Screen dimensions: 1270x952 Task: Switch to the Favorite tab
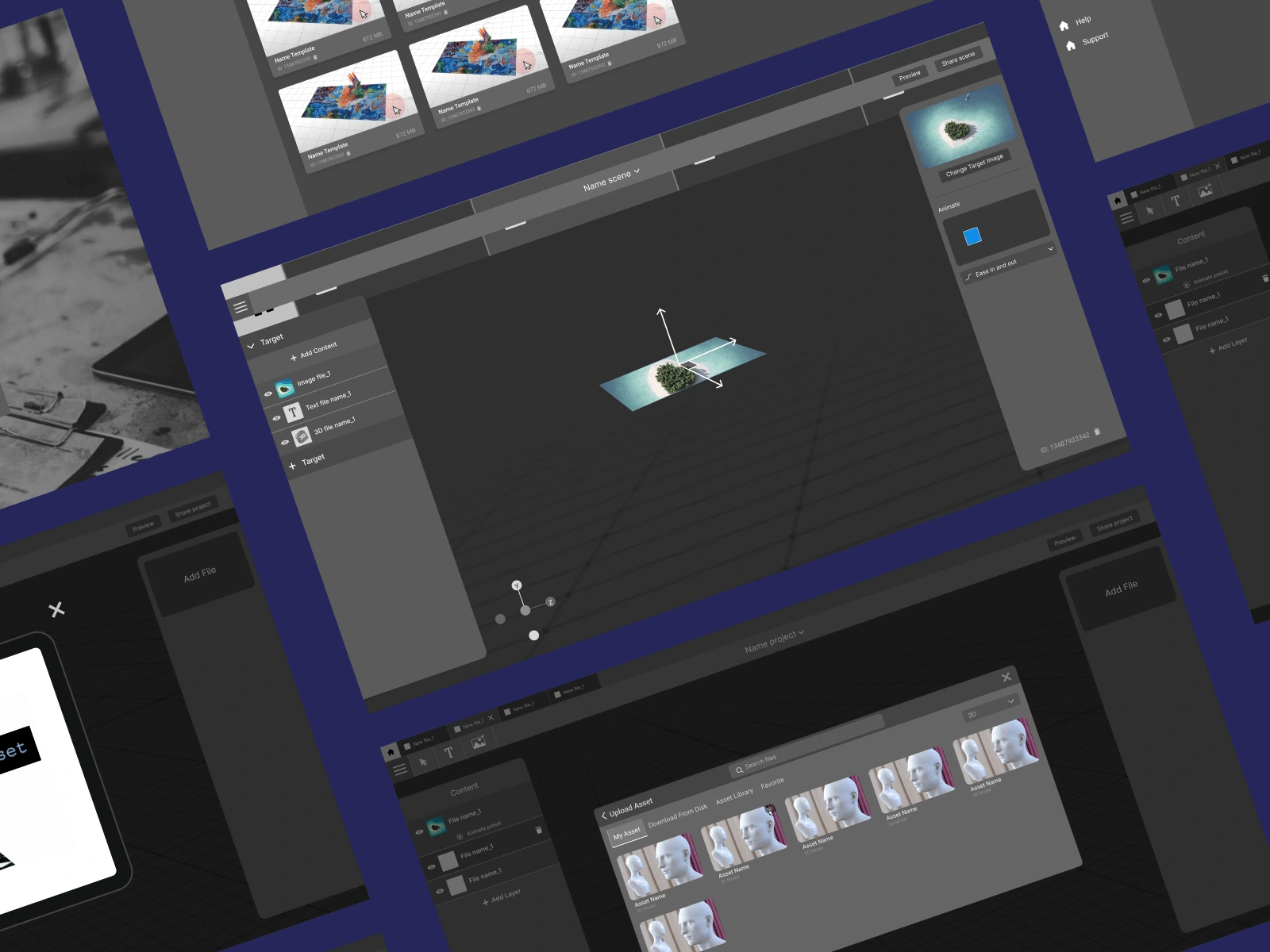pyautogui.click(x=772, y=783)
